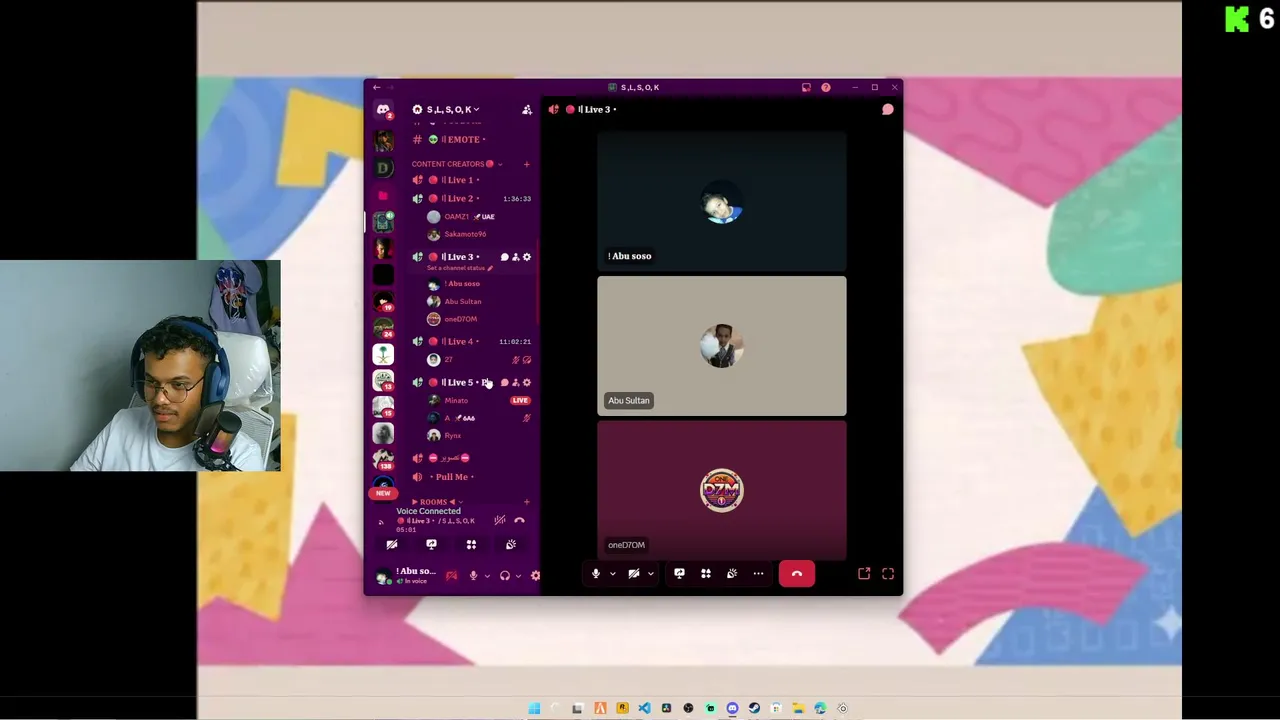The width and height of the screenshot is (1280, 720).
Task: Open the pink folder in server list
Action: [x=383, y=195]
